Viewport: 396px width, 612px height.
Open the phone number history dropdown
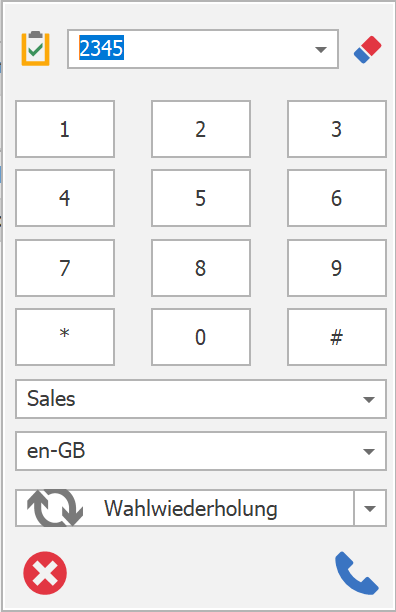click(x=321, y=50)
